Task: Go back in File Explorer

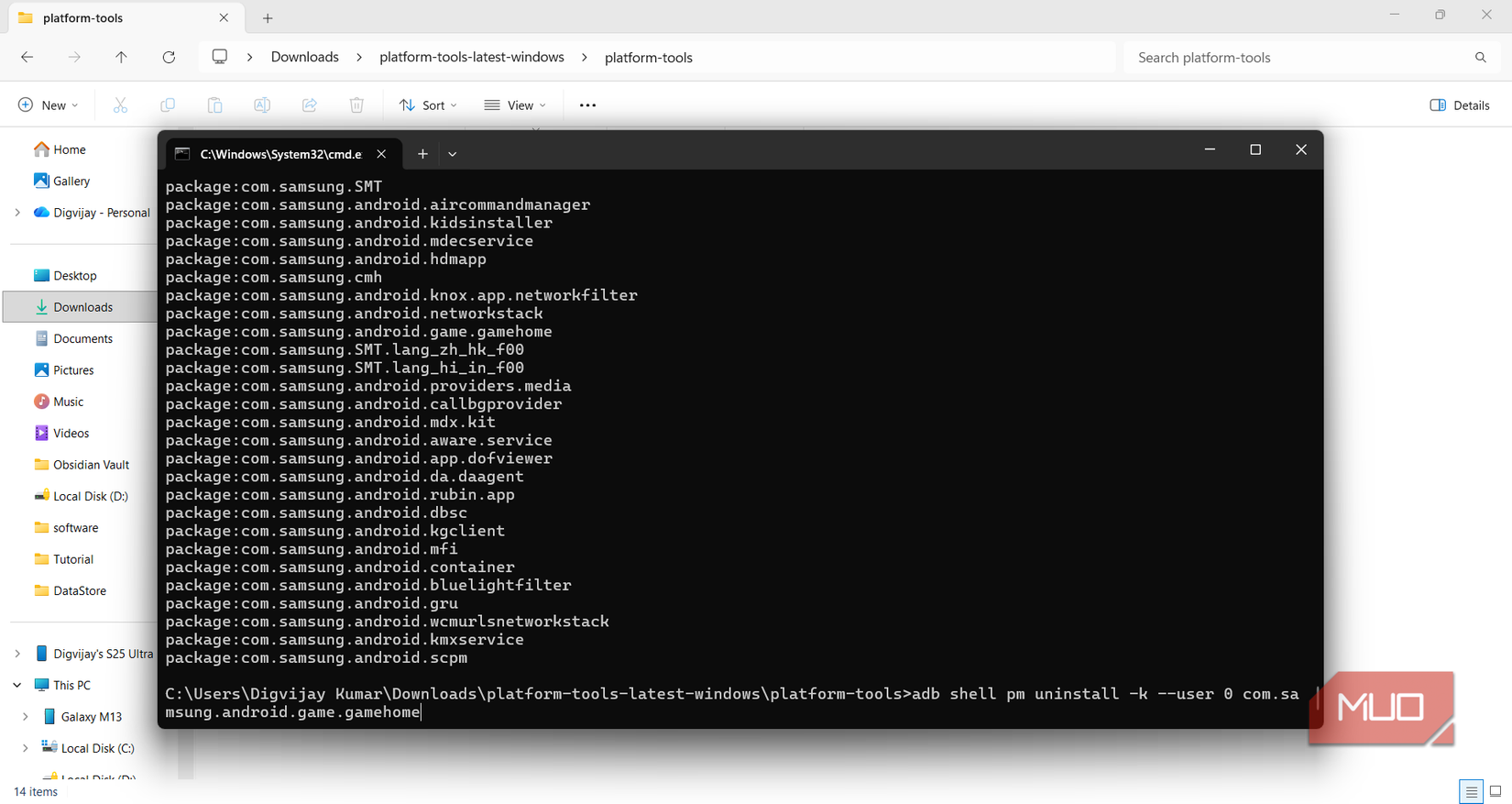Action: coord(27,57)
